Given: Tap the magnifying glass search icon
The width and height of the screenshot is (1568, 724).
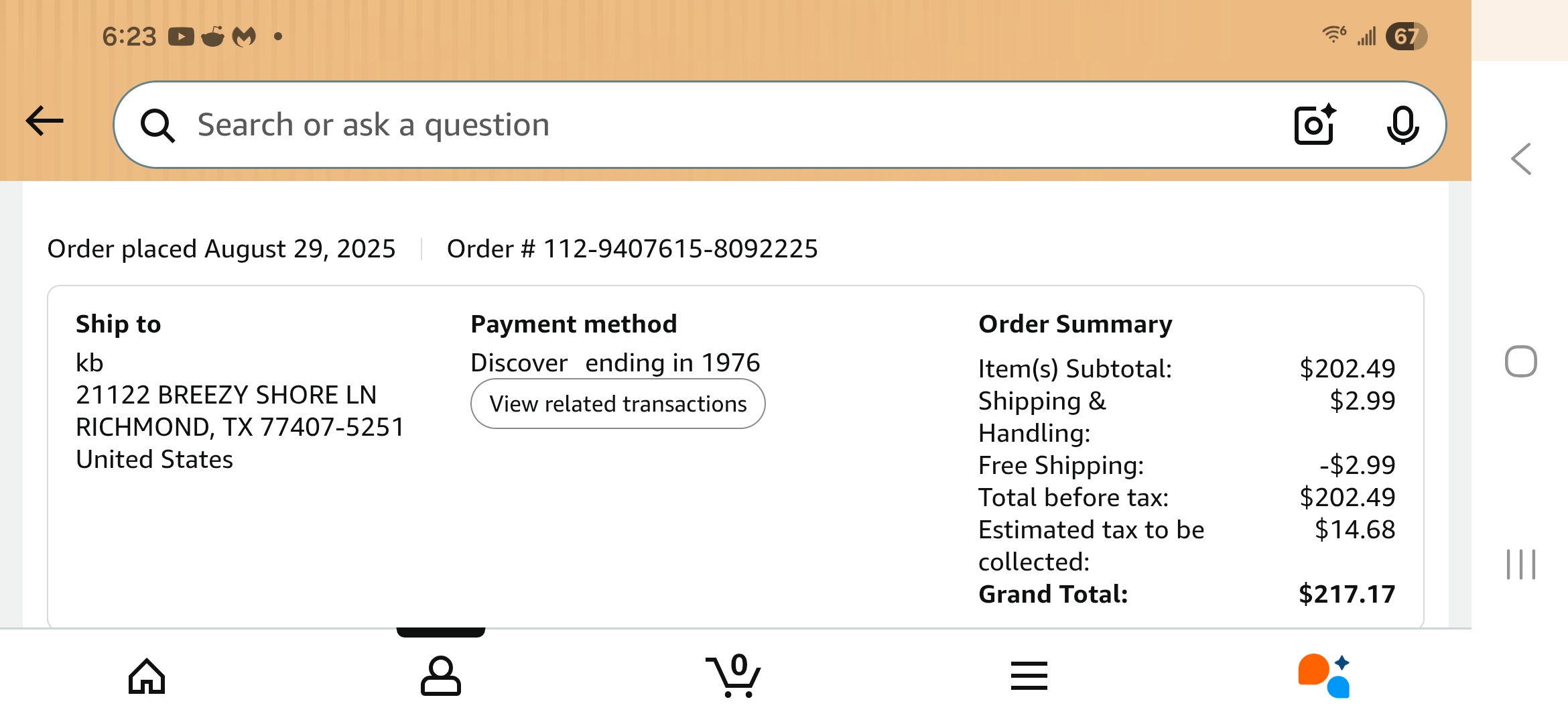Looking at the screenshot, I should click(157, 125).
